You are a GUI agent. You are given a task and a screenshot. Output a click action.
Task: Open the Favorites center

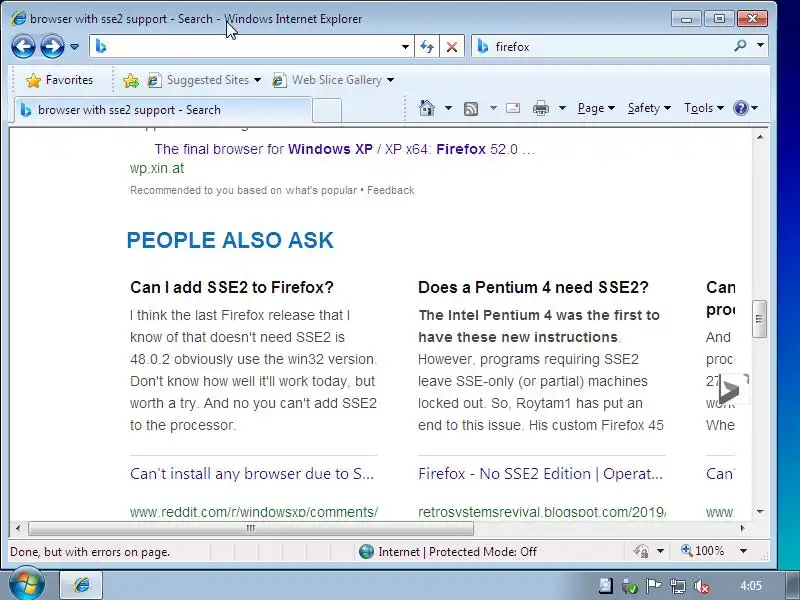tap(60, 80)
